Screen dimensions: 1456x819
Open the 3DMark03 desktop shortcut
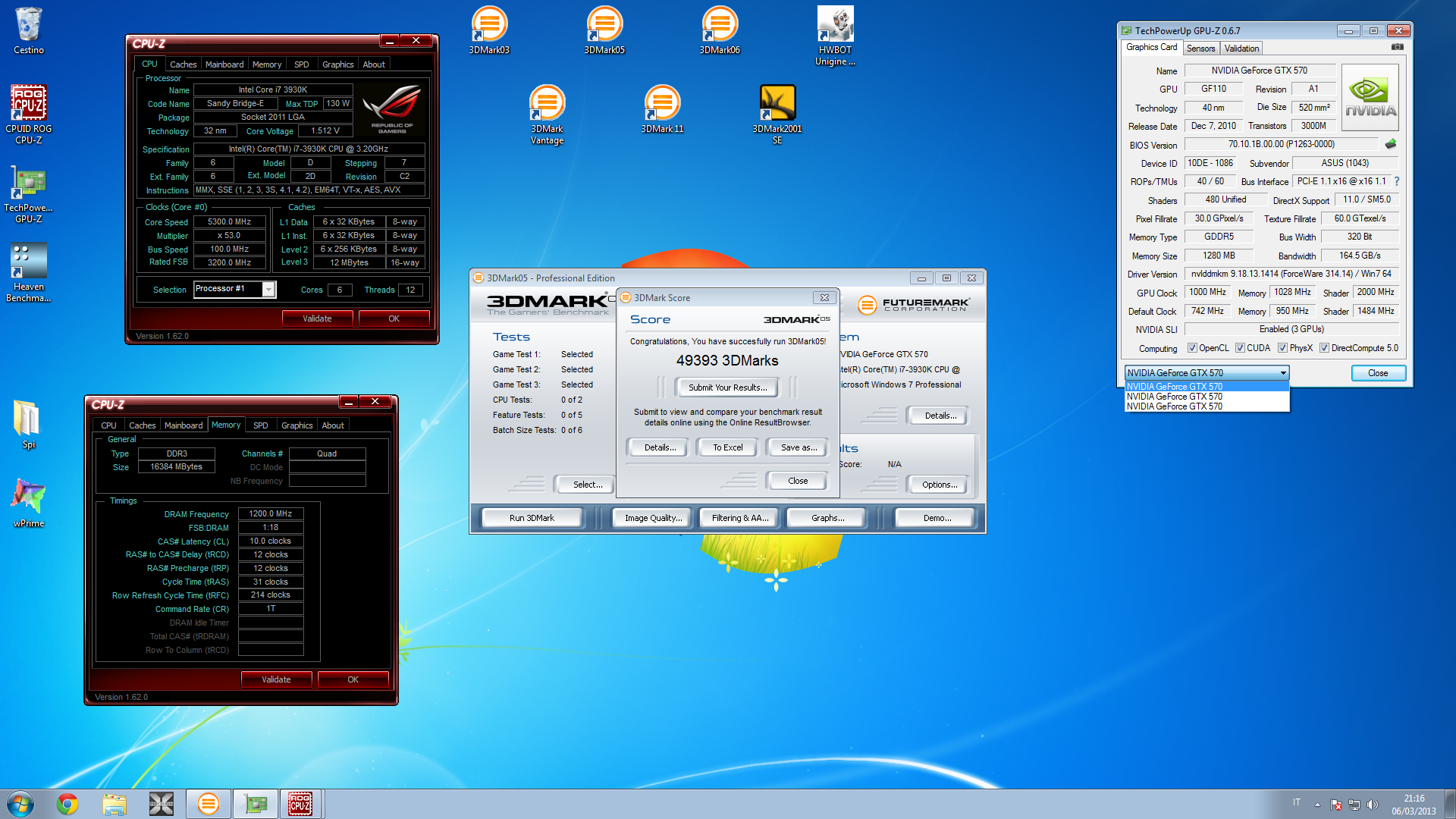pyautogui.click(x=489, y=30)
